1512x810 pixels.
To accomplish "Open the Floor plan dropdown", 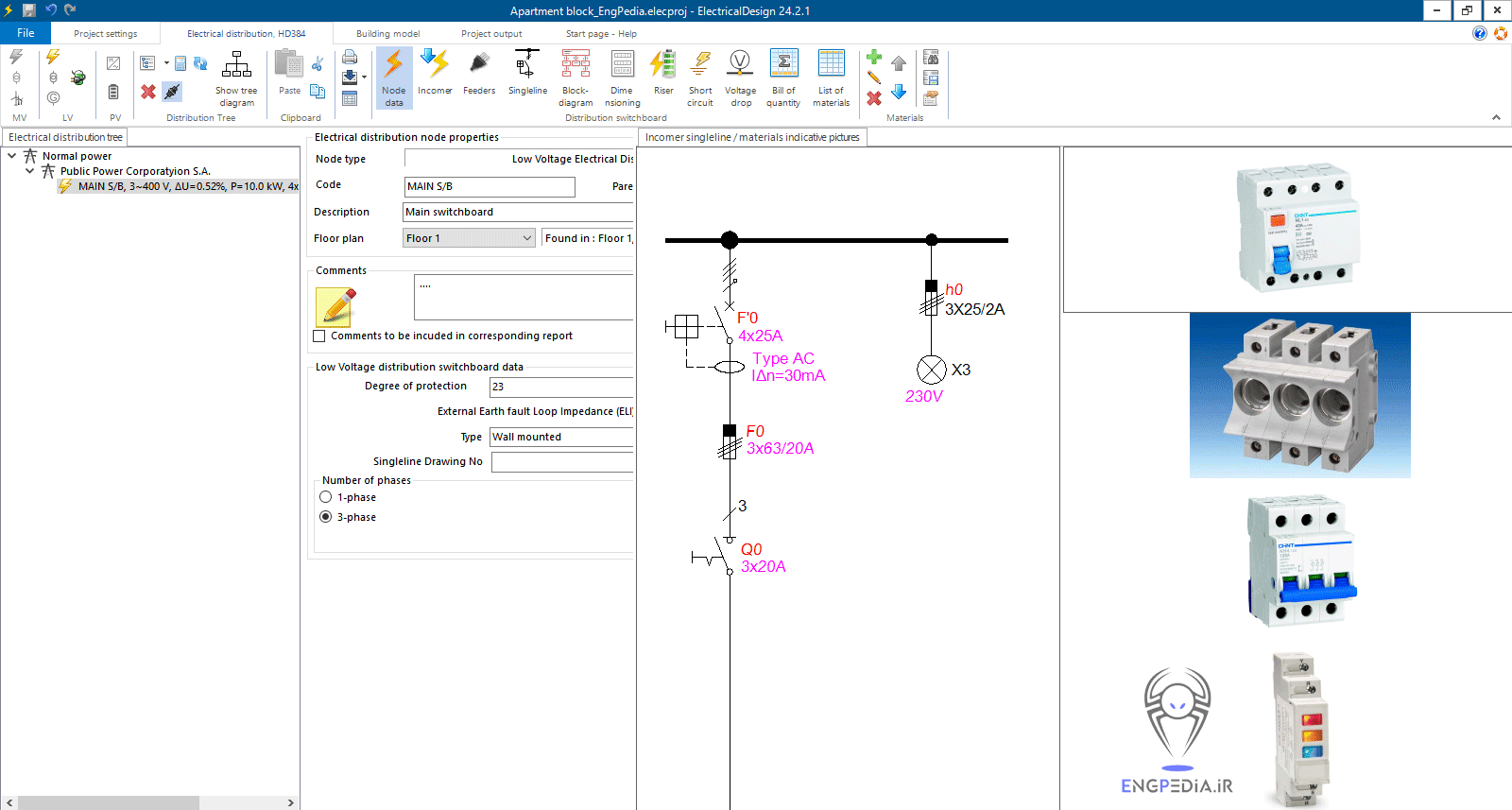I will [526, 238].
